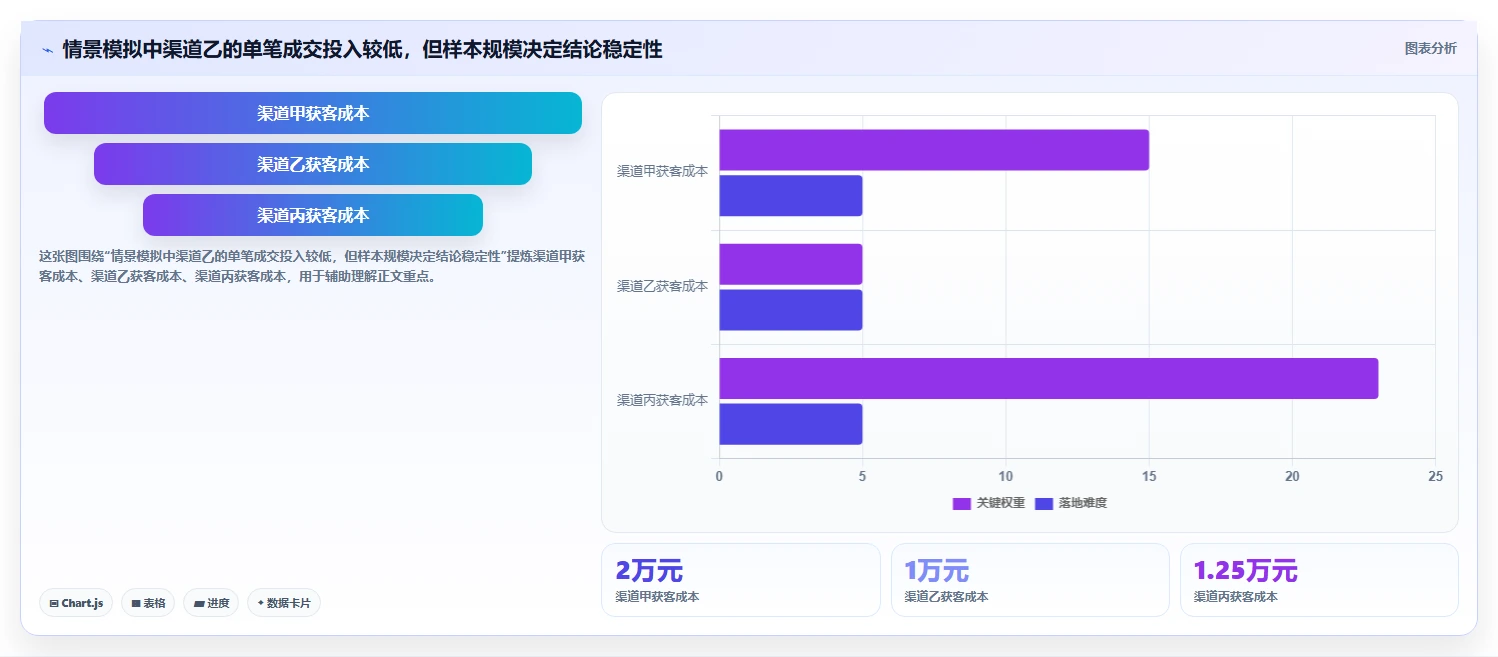Open the 1.25万元 data card
The width and height of the screenshot is (1498, 657).
(x=1319, y=580)
